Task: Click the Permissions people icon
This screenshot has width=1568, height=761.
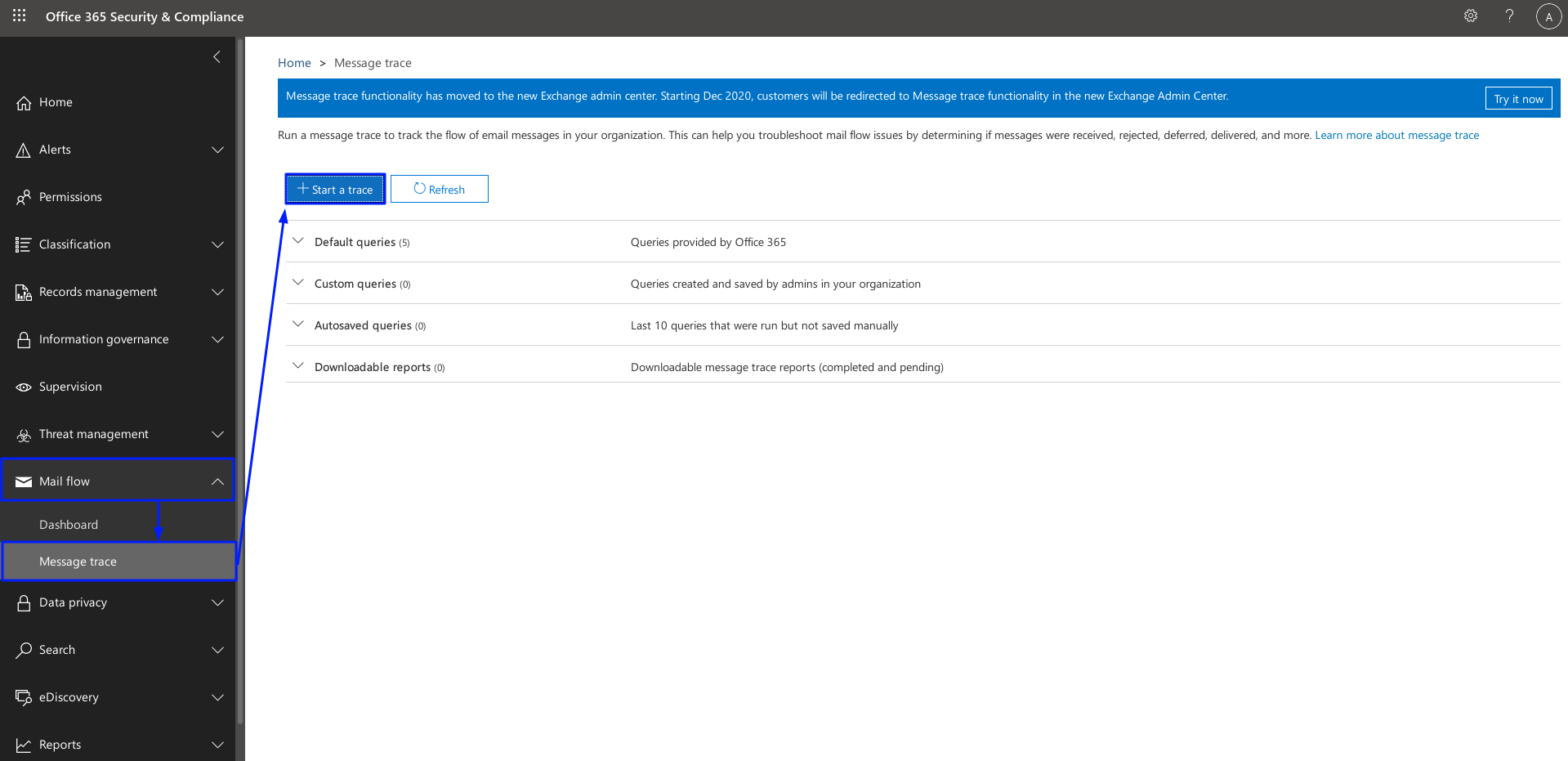Action: click(24, 197)
